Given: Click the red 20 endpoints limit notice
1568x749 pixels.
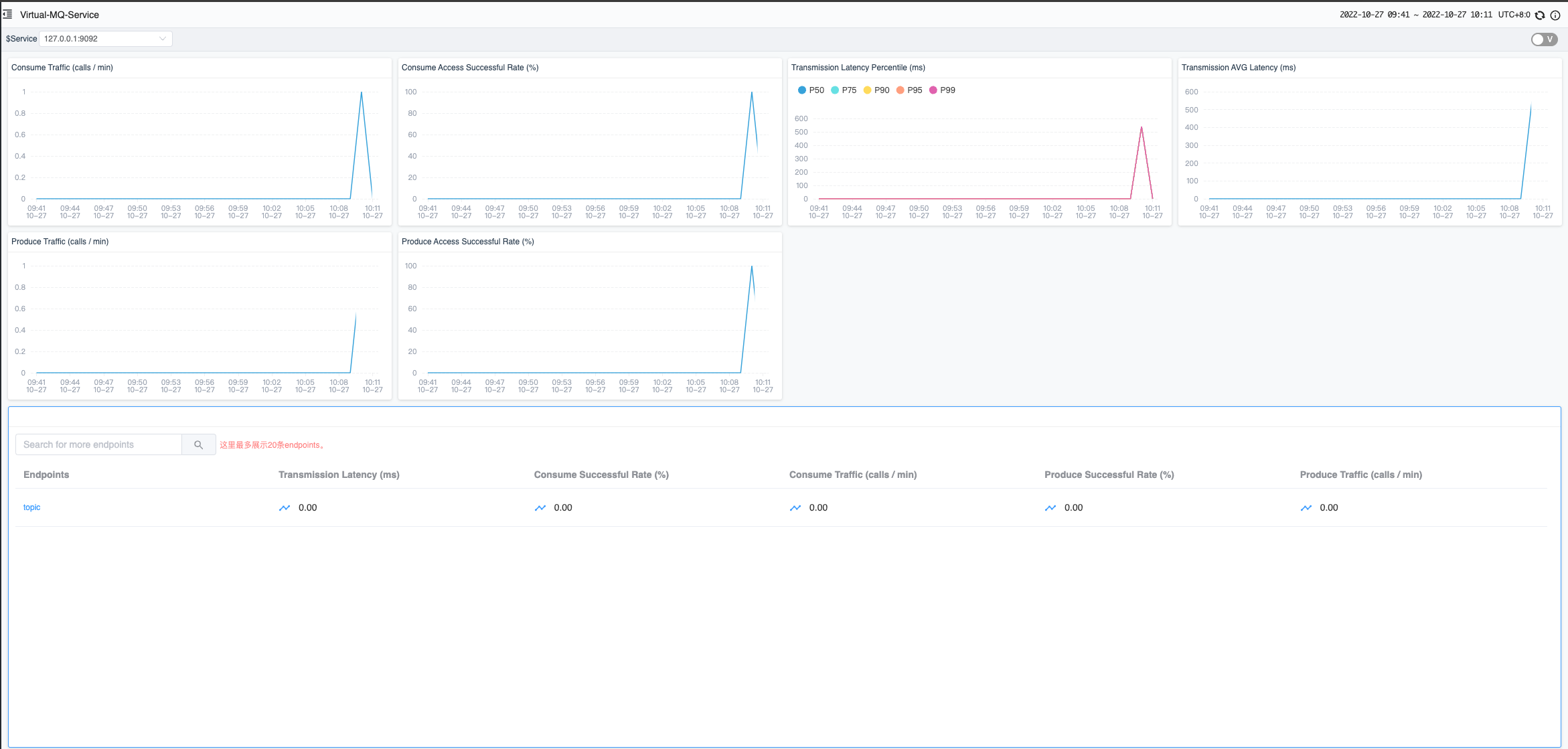Looking at the screenshot, I should [x=272, y=445].
